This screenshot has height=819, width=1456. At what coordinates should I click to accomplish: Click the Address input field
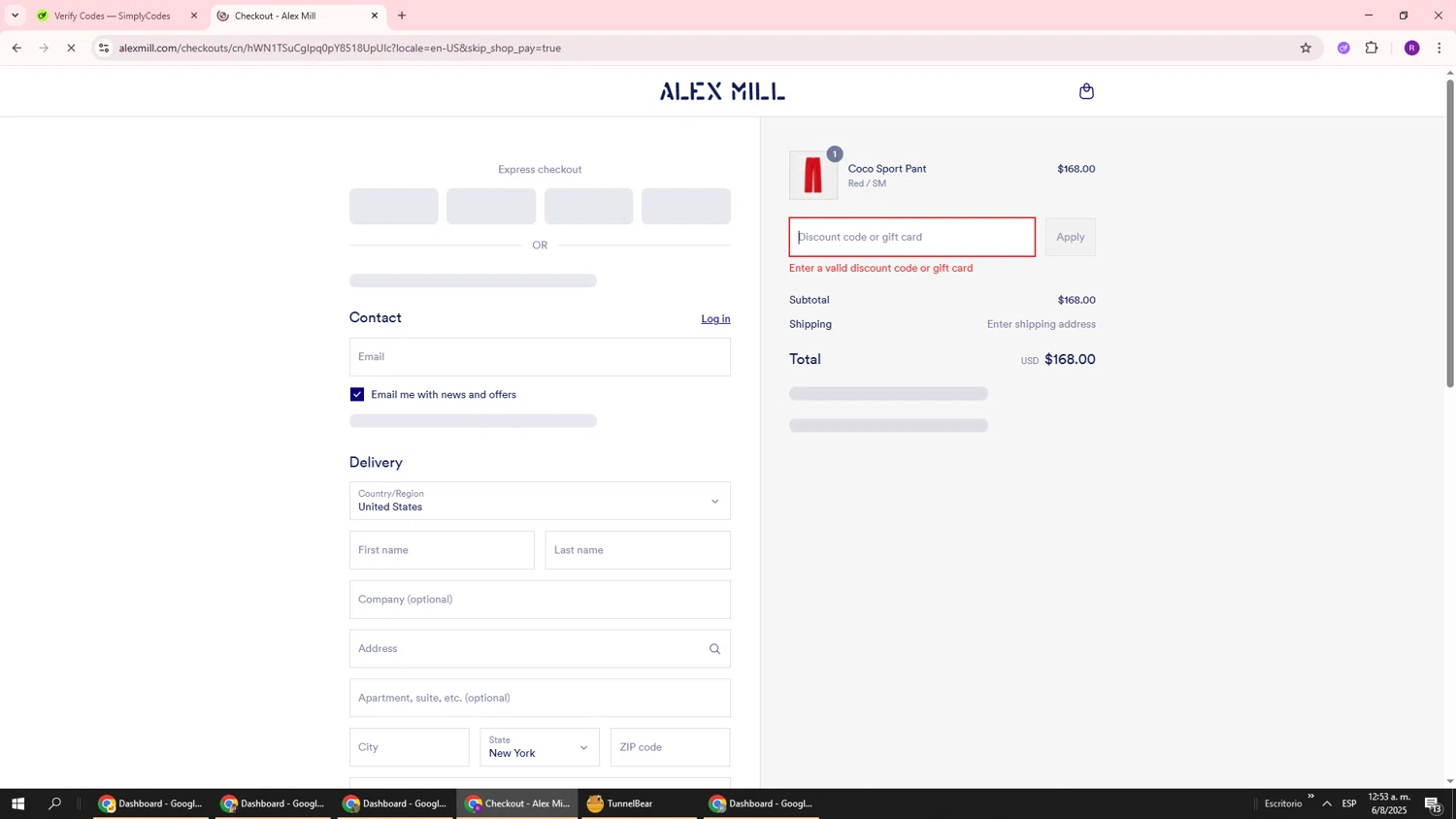point(540,649)
